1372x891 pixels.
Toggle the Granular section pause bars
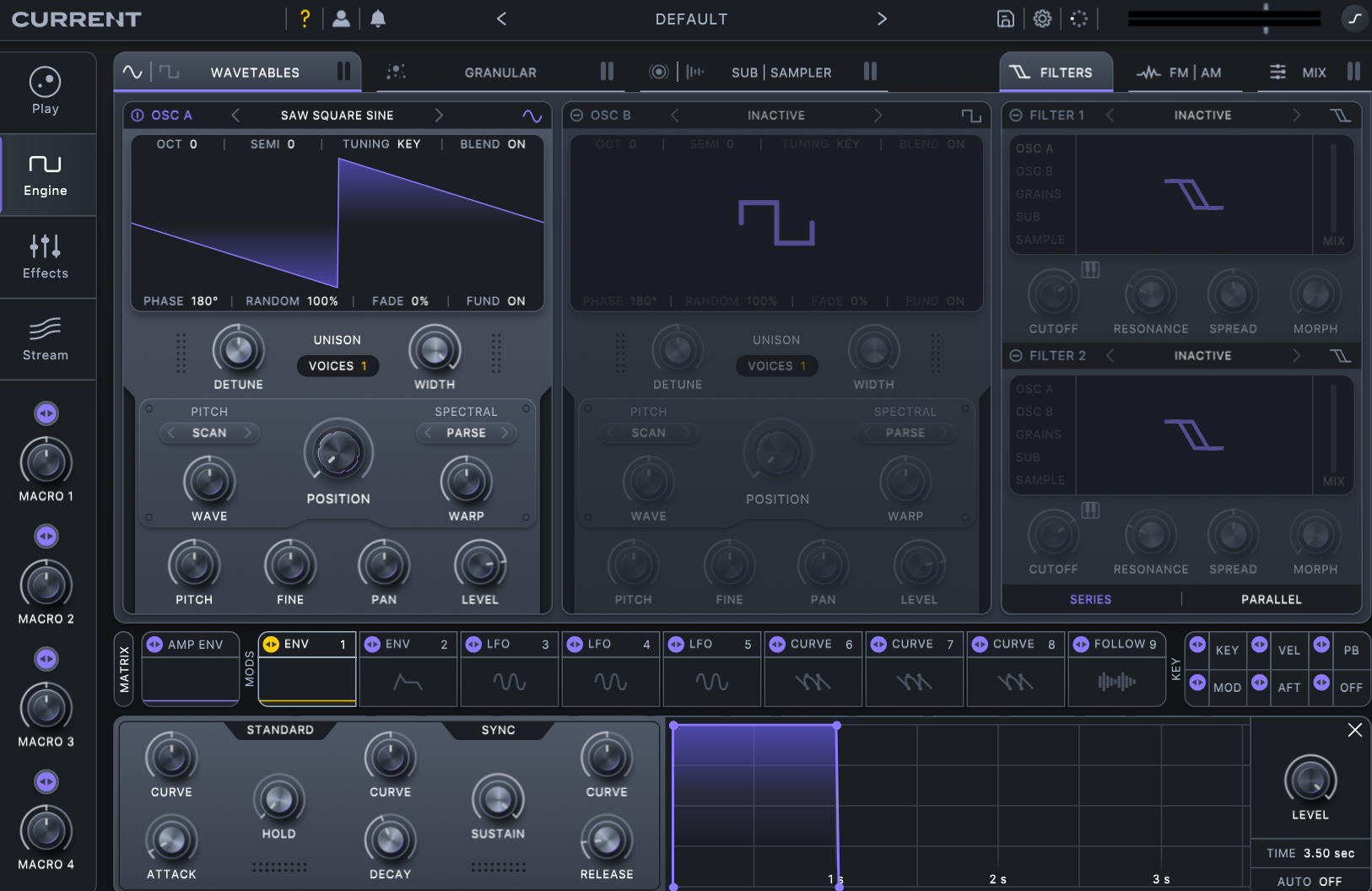[x=607, y=71]
